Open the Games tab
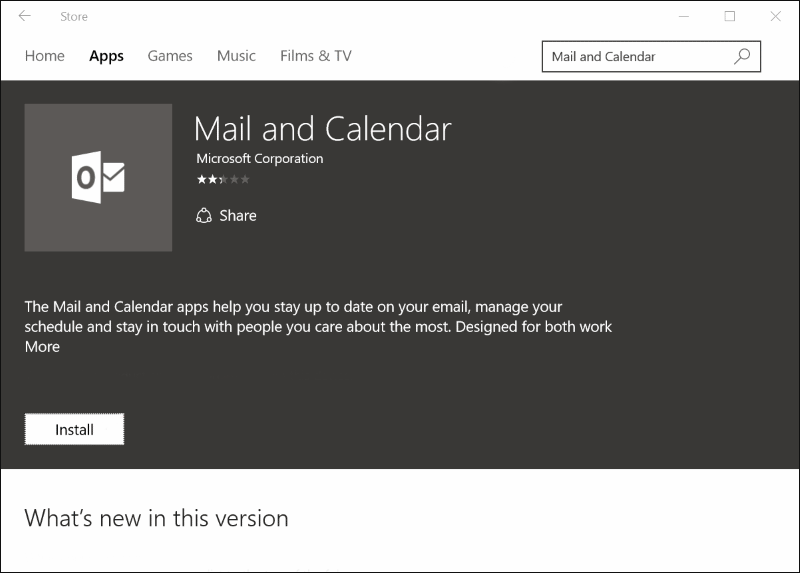This screenshot has height=573, width=800. tap(170, 56)
